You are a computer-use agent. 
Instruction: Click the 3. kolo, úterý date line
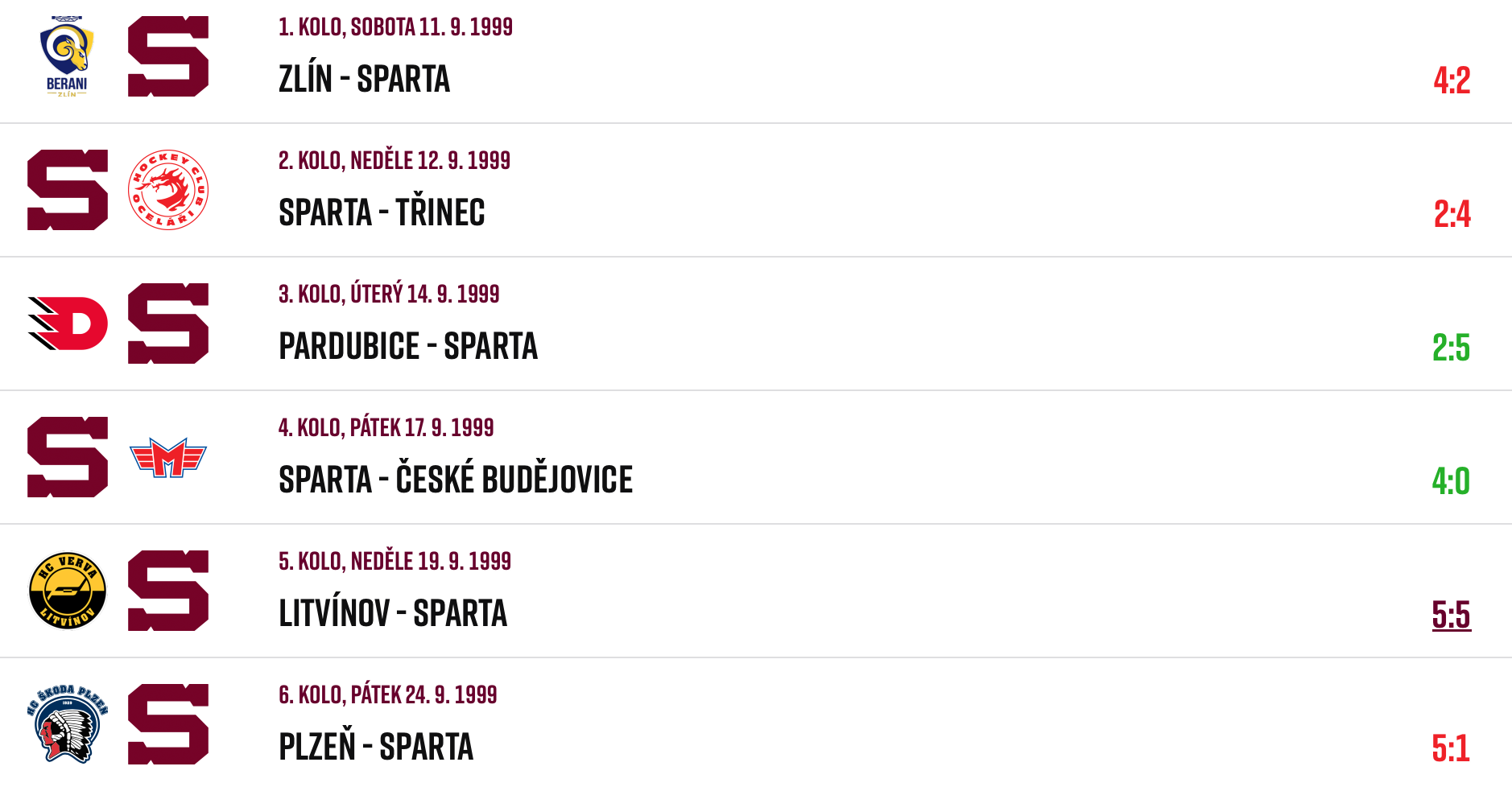pos(389,294)
